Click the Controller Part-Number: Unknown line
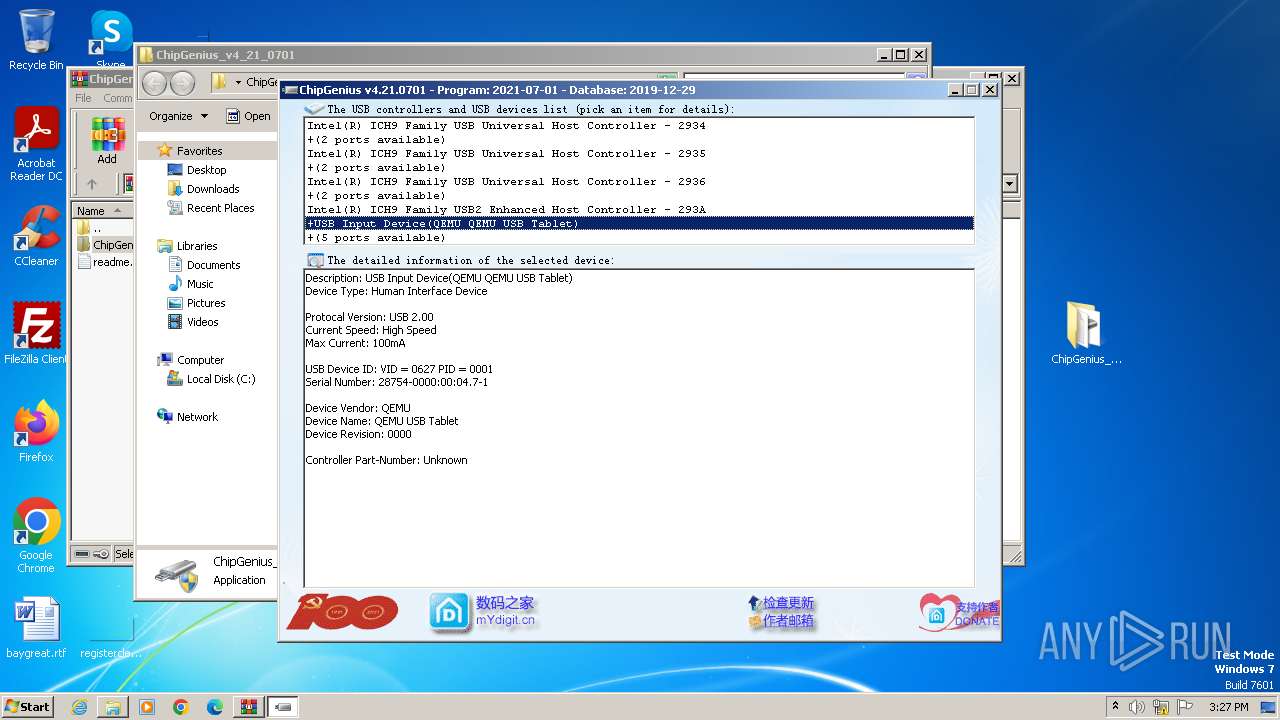 coord(386,460)
